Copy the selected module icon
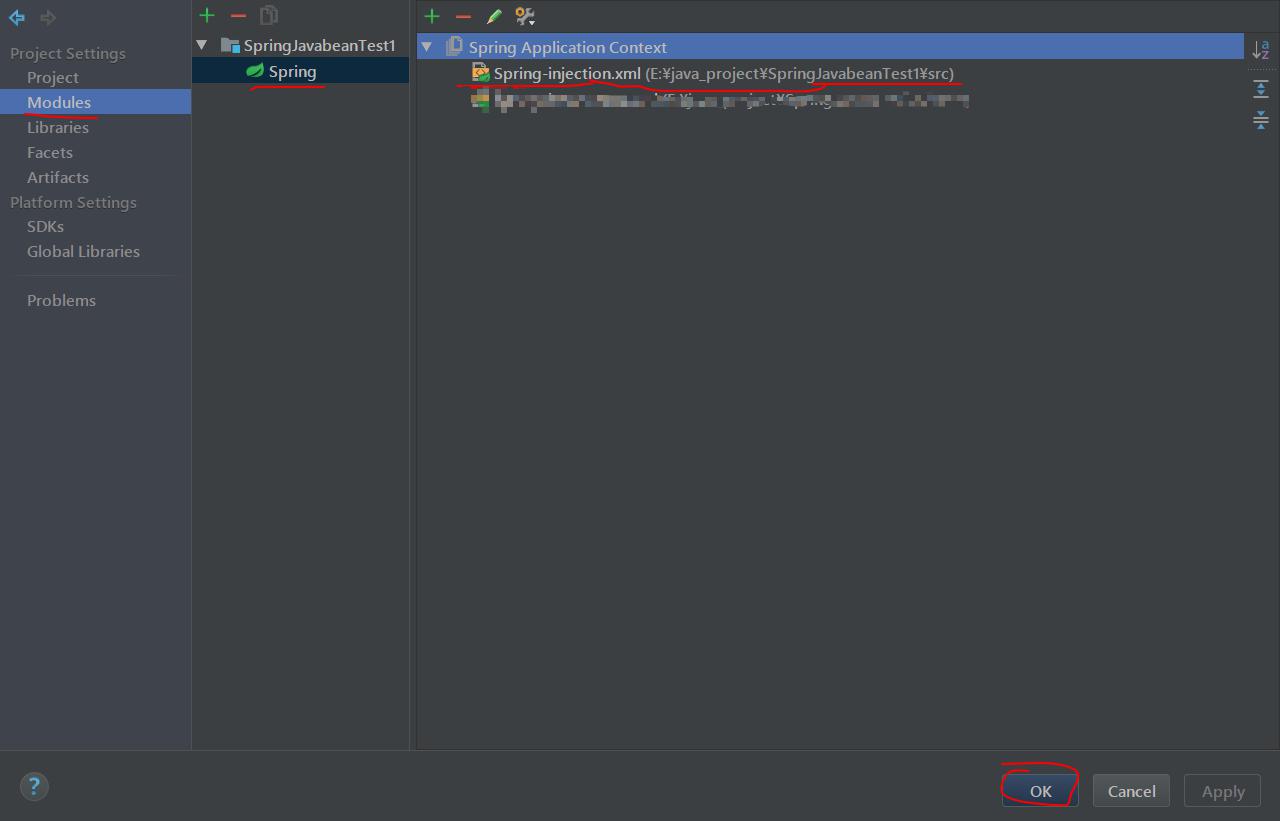This screenshot has width=1280, height=821. click(x=268, y=15)
